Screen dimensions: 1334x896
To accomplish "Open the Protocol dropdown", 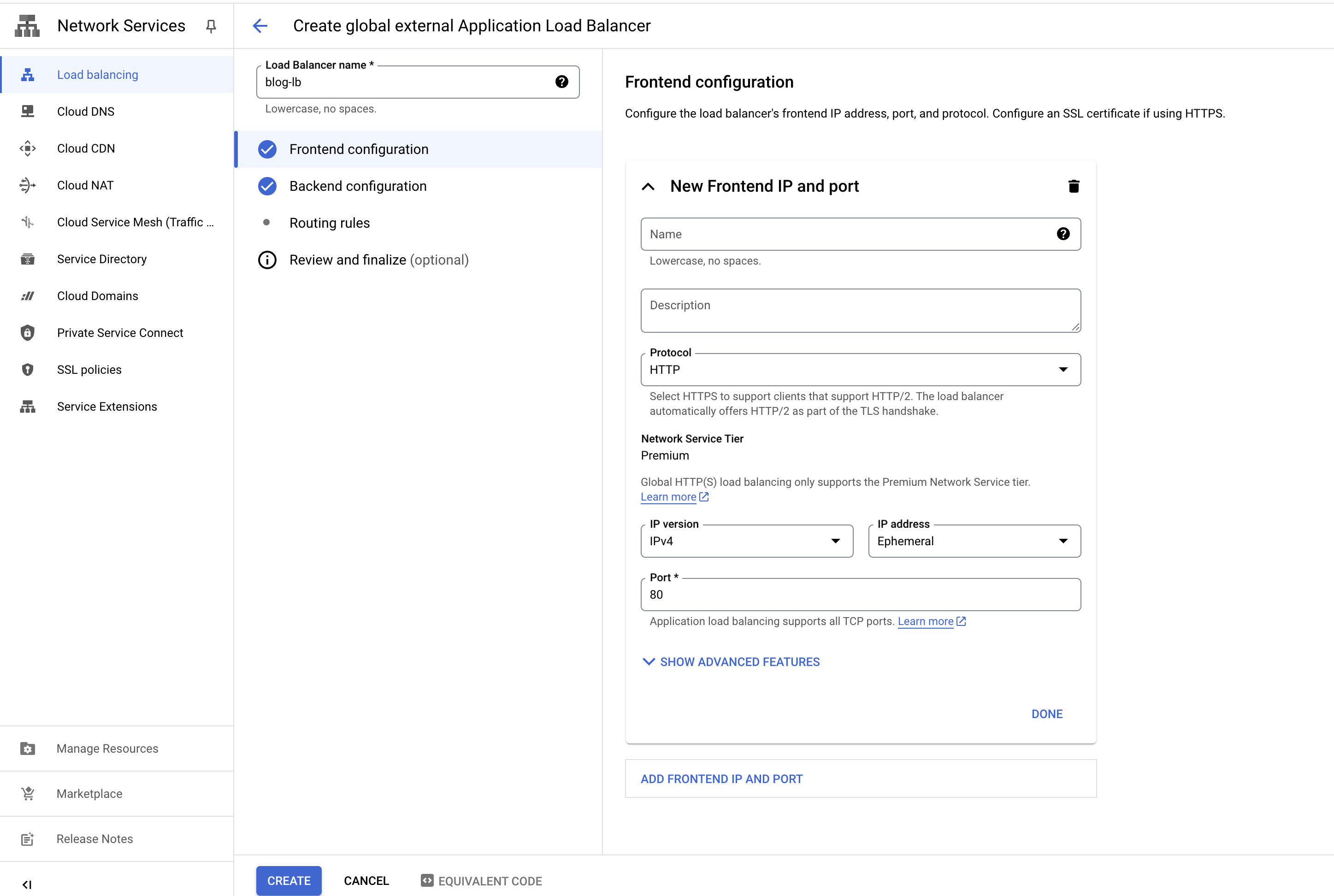I will click(861, 370).
